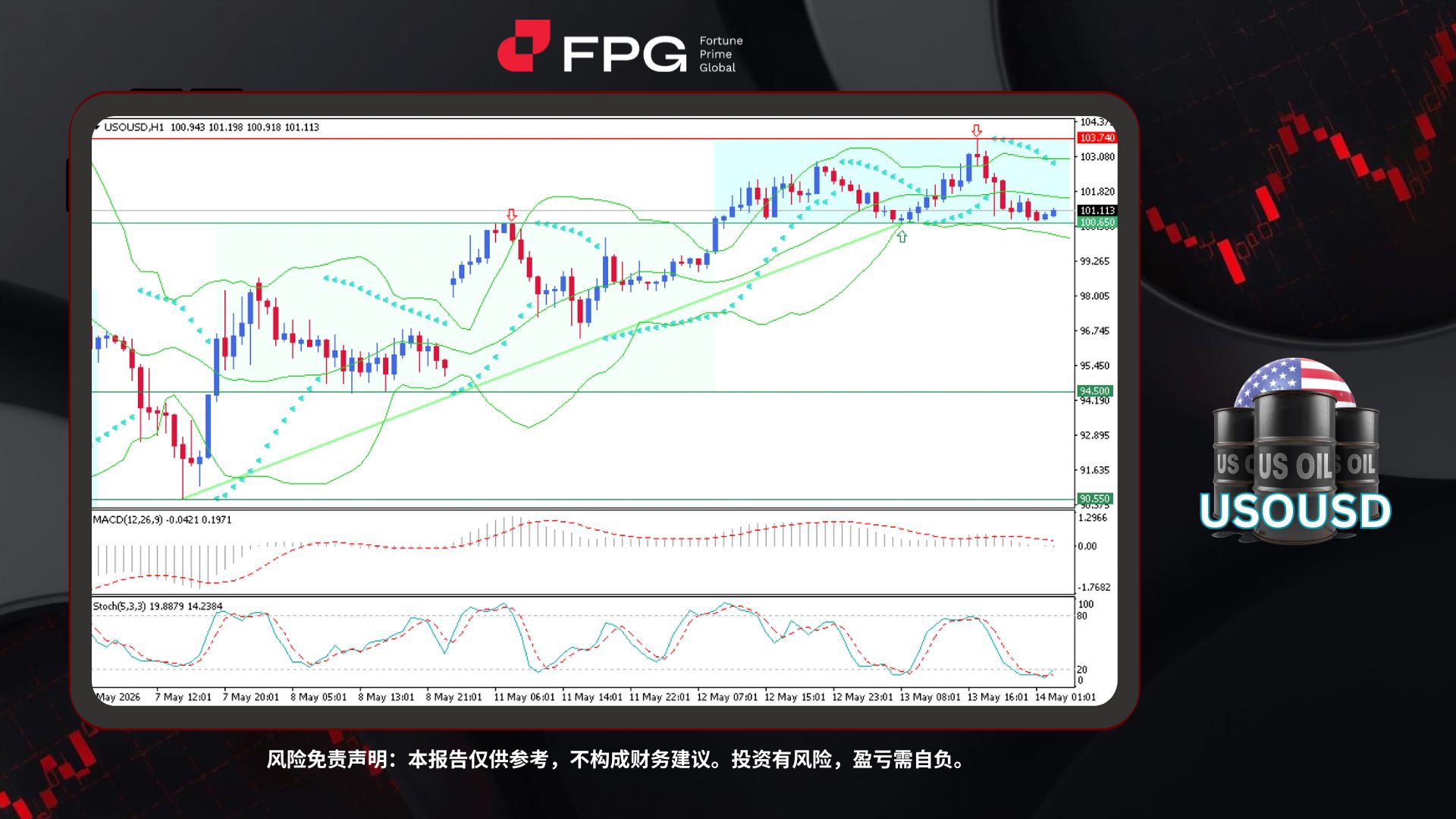Click the 11 May 14:01 time label
Screen dimensions: 1456x819
click(x=591, y=698)
